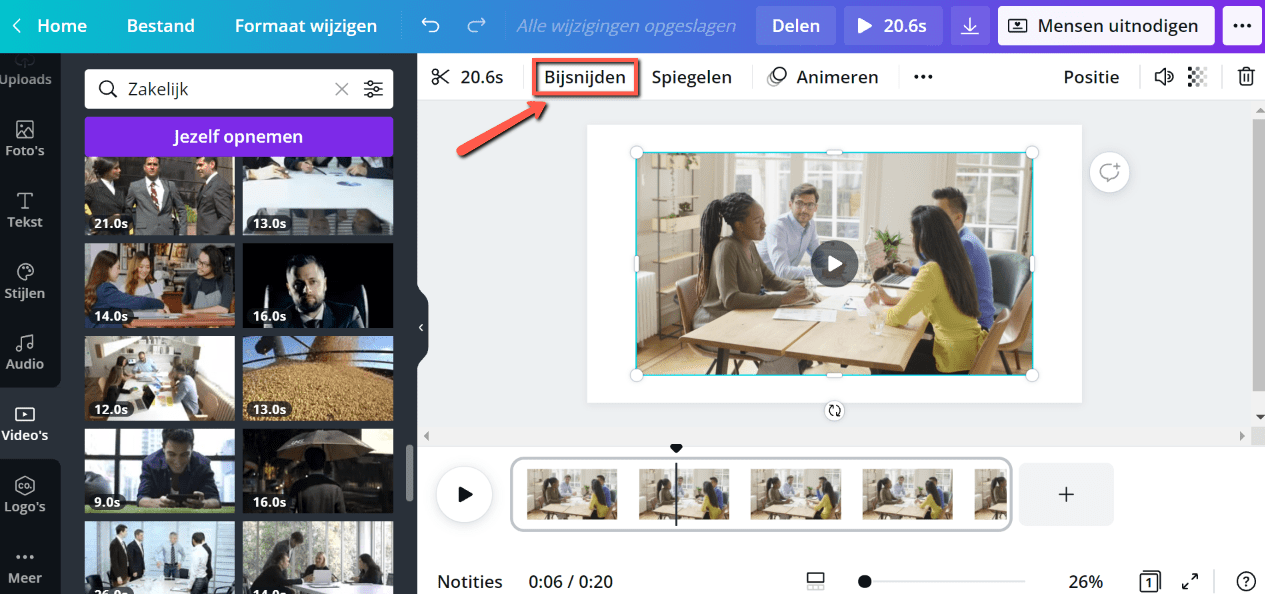This screenshot has width=1265, height=594.
Task: Adjust the zoom slider handle
Action: (864, 581)
